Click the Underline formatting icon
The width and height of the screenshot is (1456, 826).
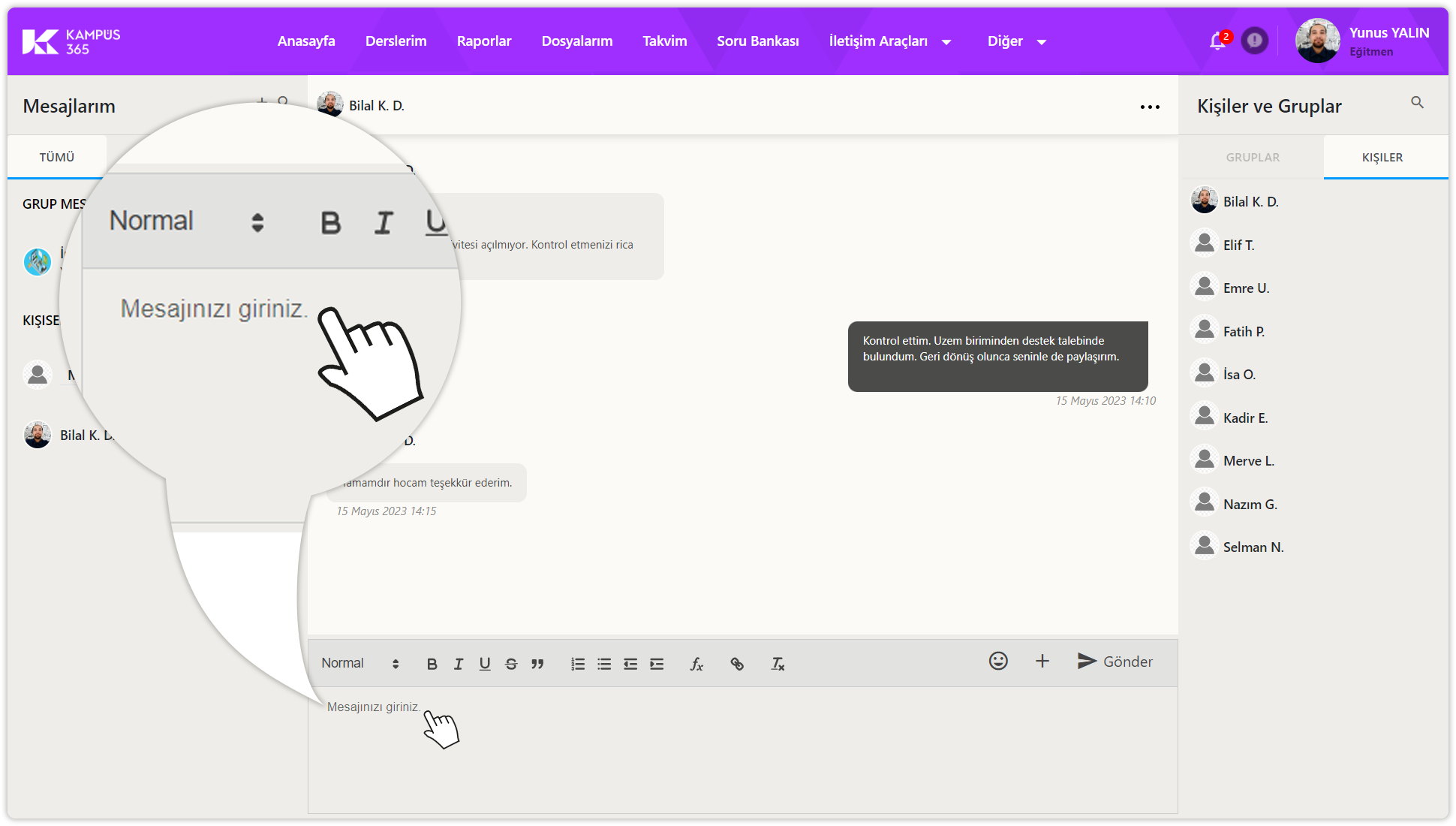tap(484, 663)
